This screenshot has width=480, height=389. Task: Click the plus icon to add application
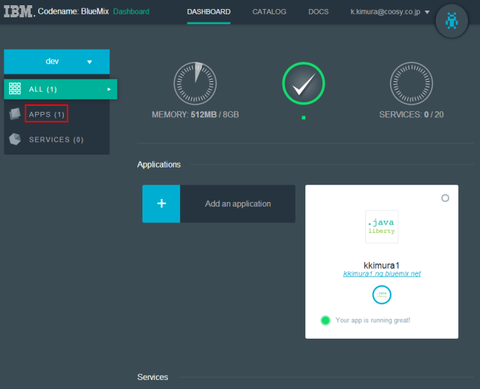tap(161, 204)
